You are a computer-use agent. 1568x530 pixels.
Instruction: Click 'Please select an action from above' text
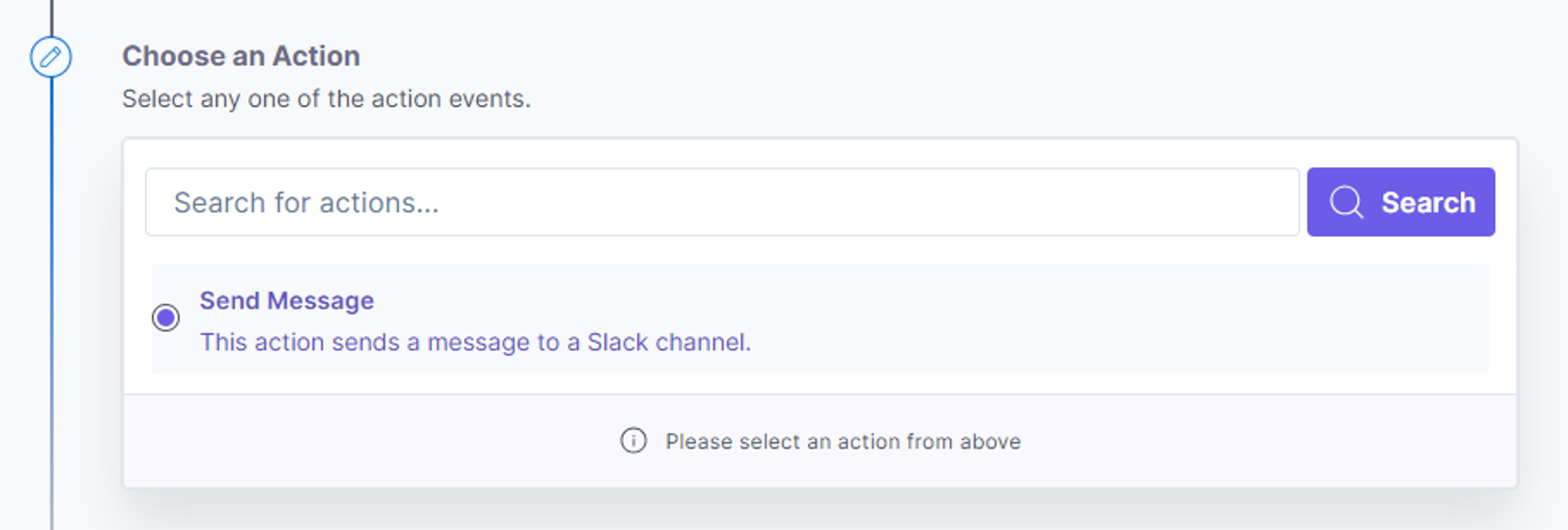[843, 441]
